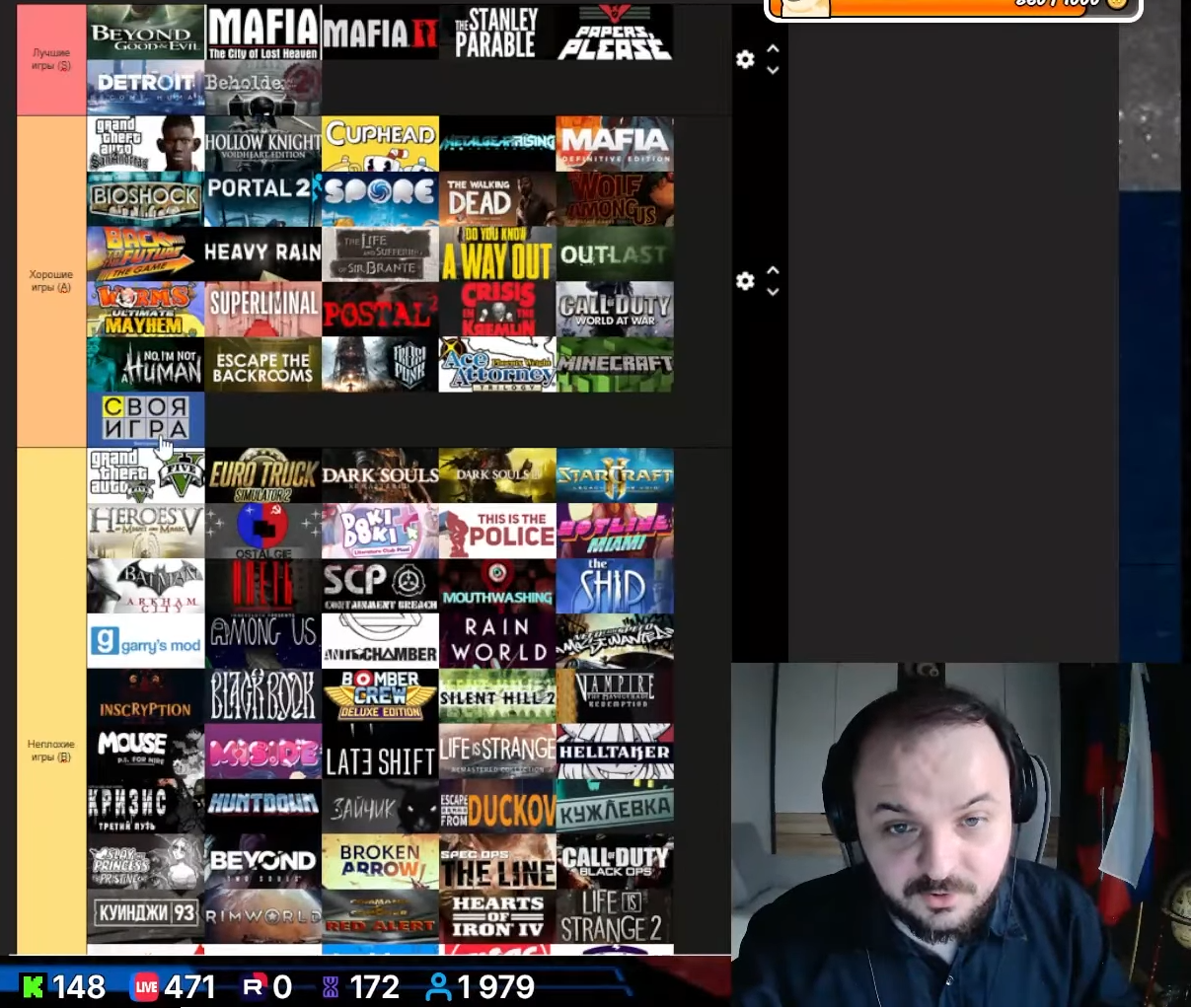Select the garry's mod tile

click(x=146, y=641)
